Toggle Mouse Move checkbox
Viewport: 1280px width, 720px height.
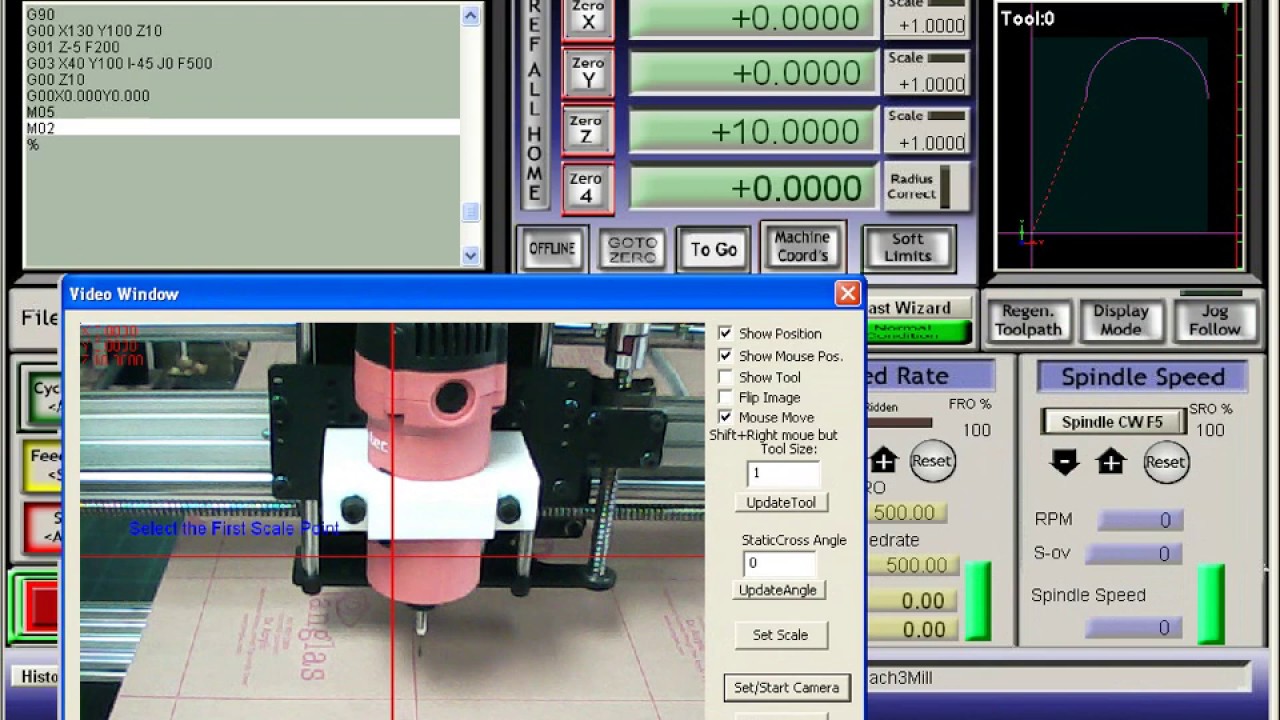pyautogui.click(x=725, y=417)
